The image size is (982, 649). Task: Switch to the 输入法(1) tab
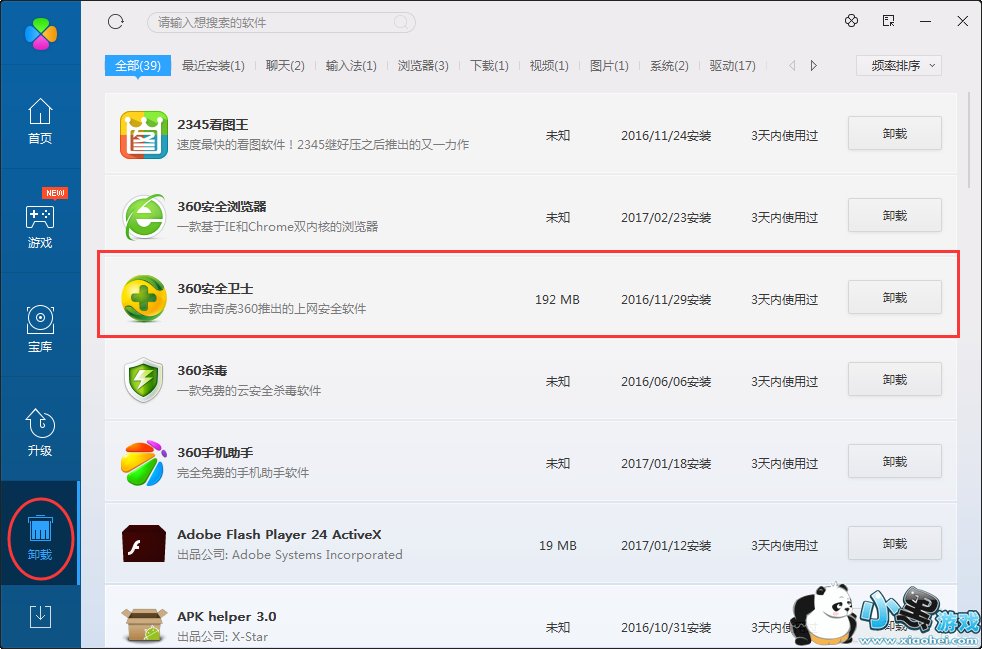click(351, 65)
